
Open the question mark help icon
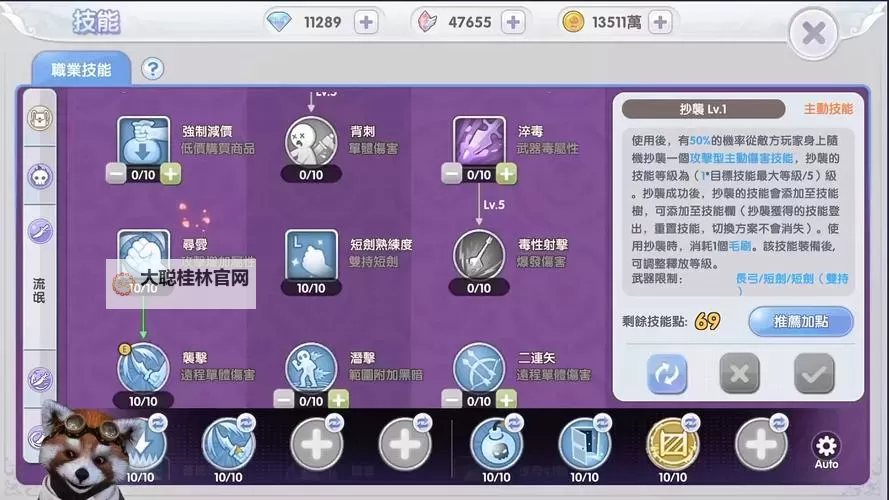[x=153, y=69]
